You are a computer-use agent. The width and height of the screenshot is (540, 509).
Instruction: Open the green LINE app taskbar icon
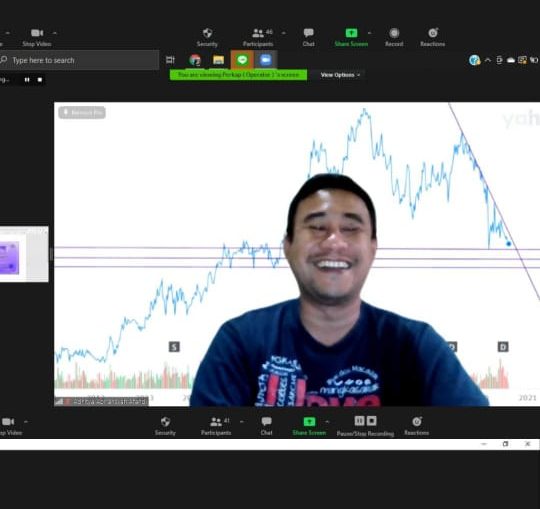(242, 60)
